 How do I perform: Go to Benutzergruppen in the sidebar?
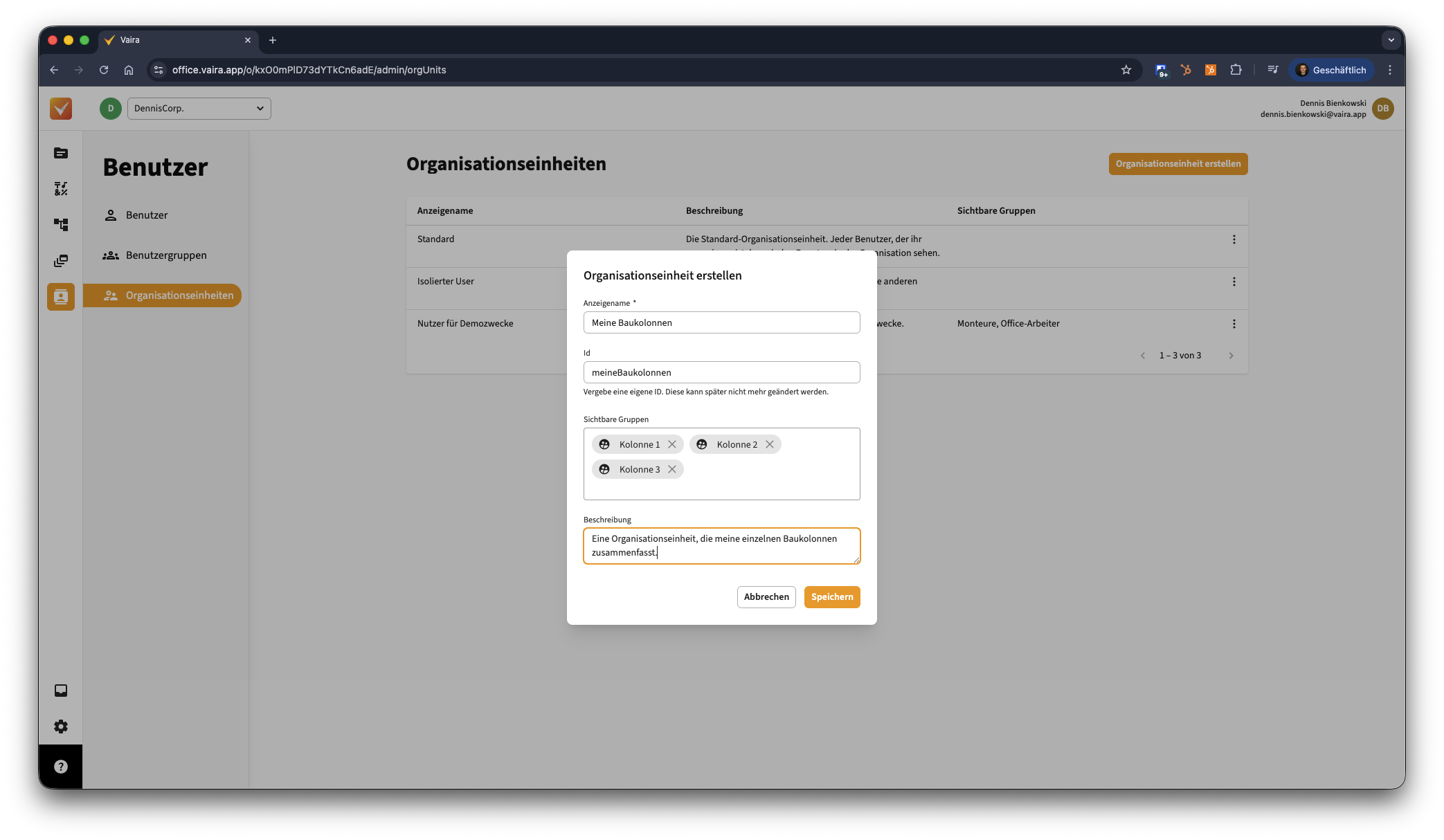tap(165, 255)
